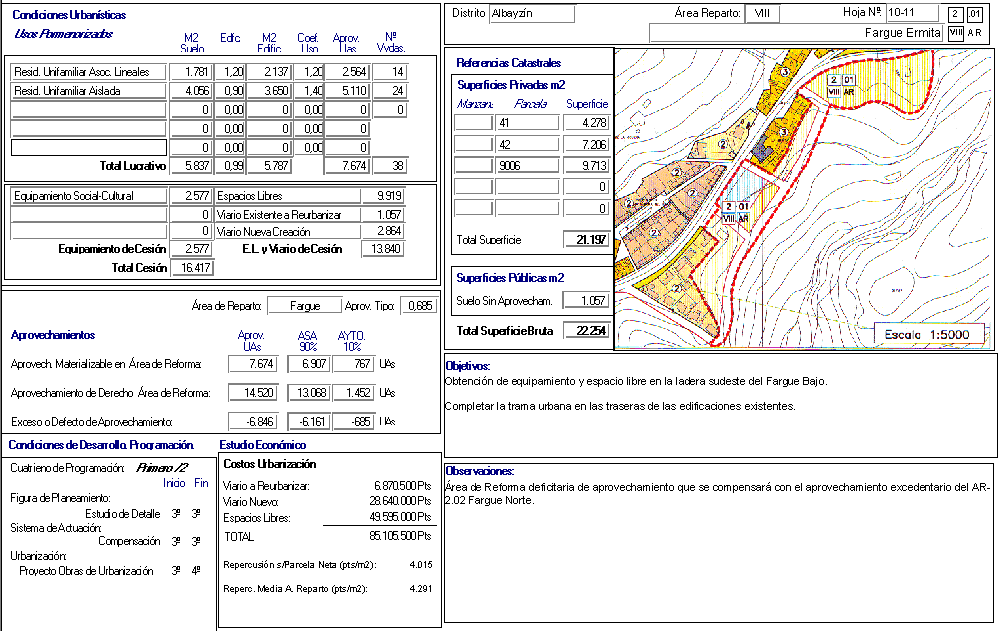Click Parcela field 41

(527, 123)
